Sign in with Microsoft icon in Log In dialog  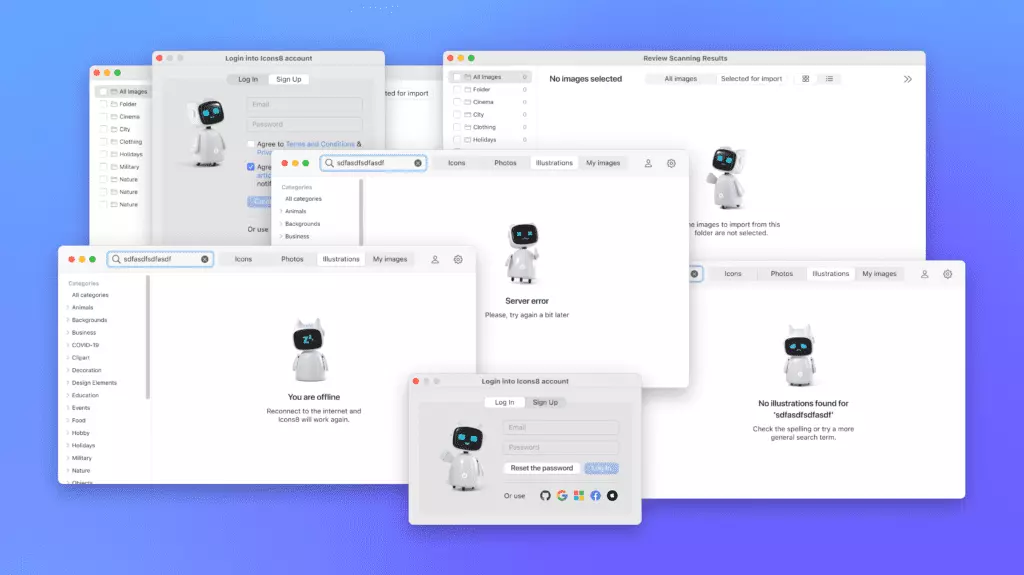pyautogui.click(x=579, y=495)
